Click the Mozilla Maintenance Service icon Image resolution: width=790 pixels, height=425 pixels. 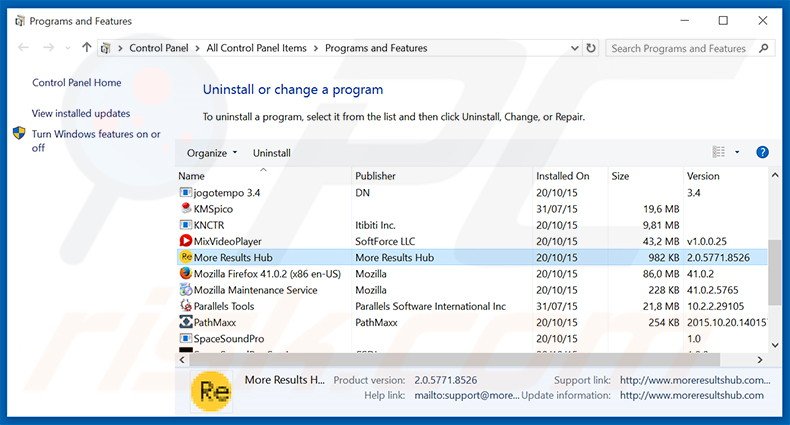coord(186,290)
